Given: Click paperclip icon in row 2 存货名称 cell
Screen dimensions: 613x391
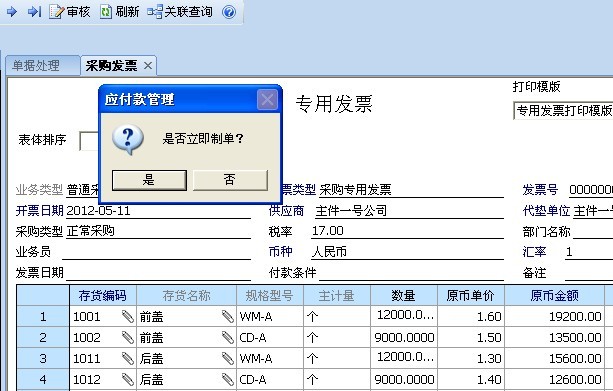Looking at the screenshot, I should 228,337.
